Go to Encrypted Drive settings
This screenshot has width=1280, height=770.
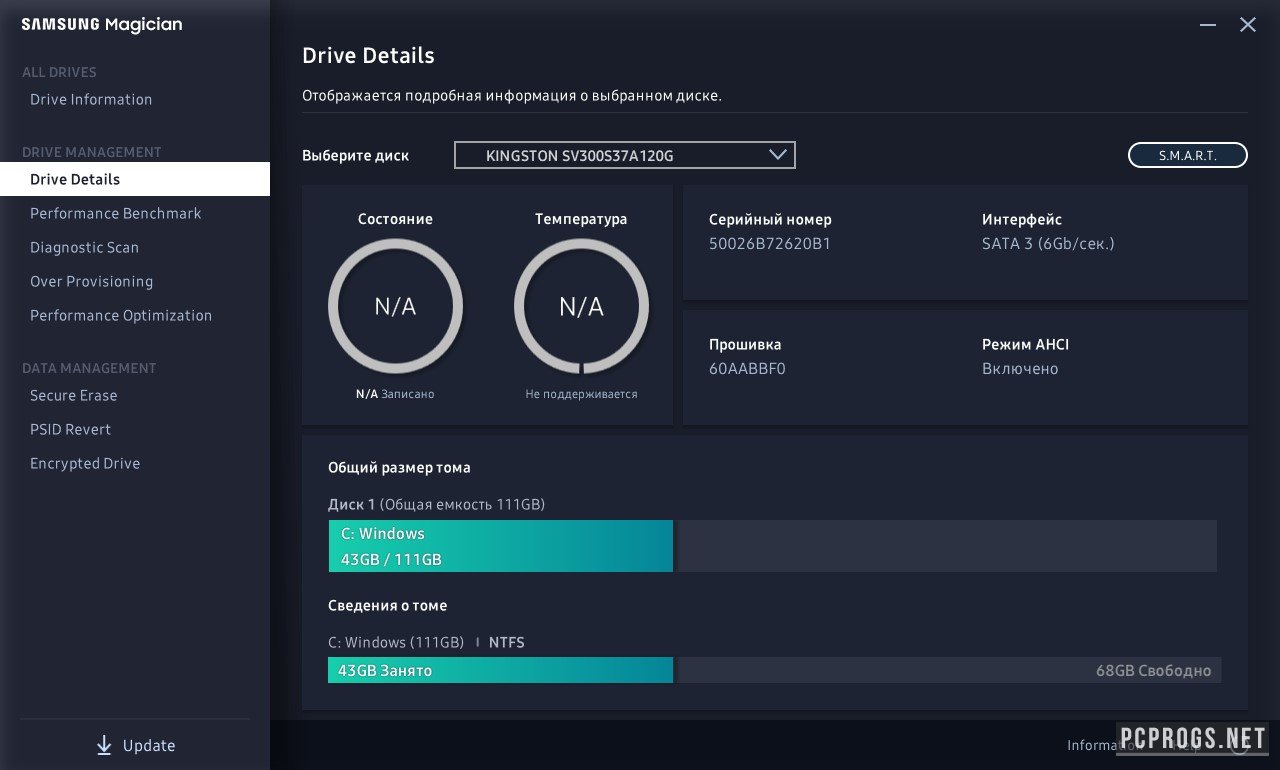click(85, 464)
